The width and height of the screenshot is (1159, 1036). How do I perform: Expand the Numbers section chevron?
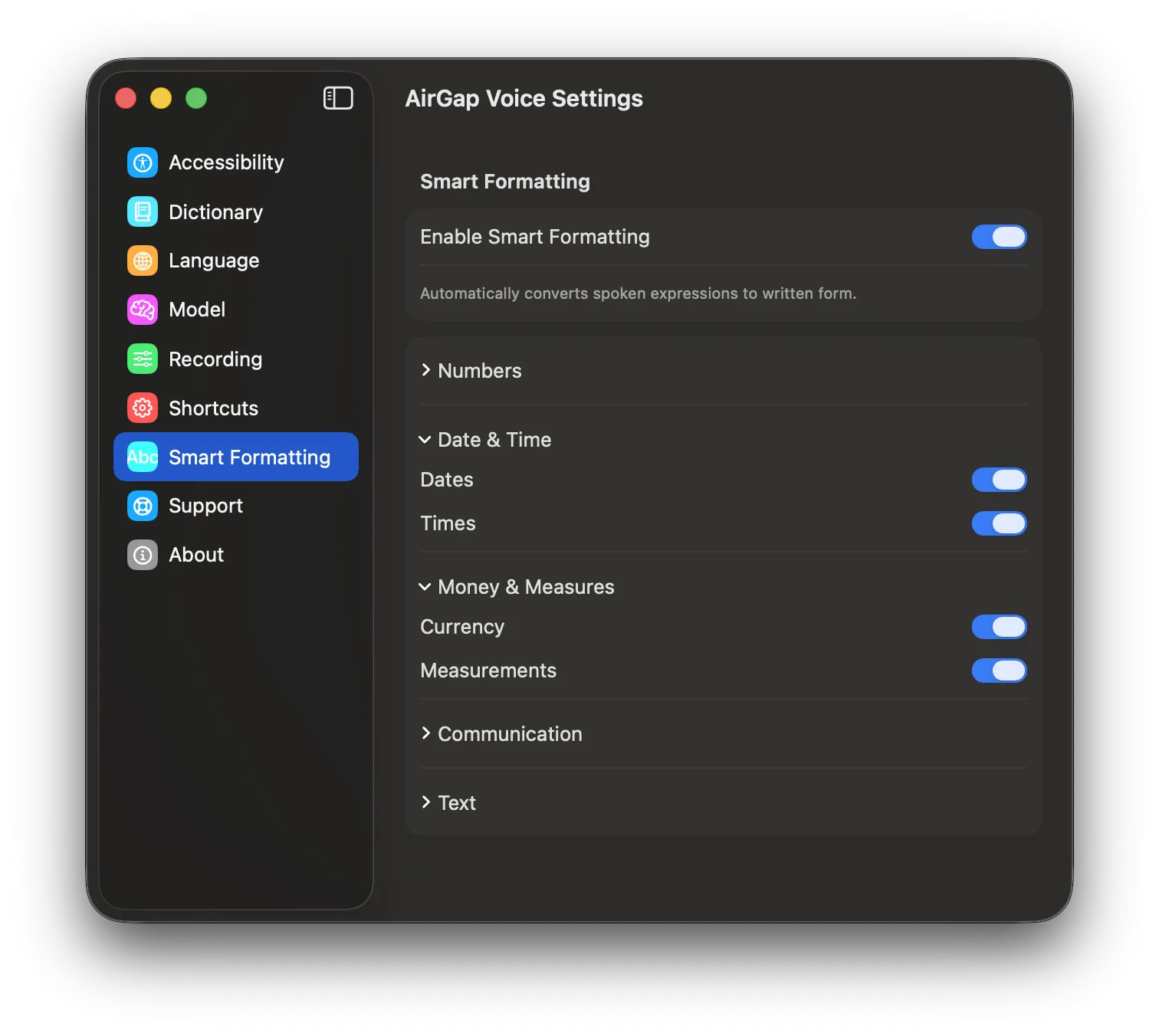click(425, 370)
